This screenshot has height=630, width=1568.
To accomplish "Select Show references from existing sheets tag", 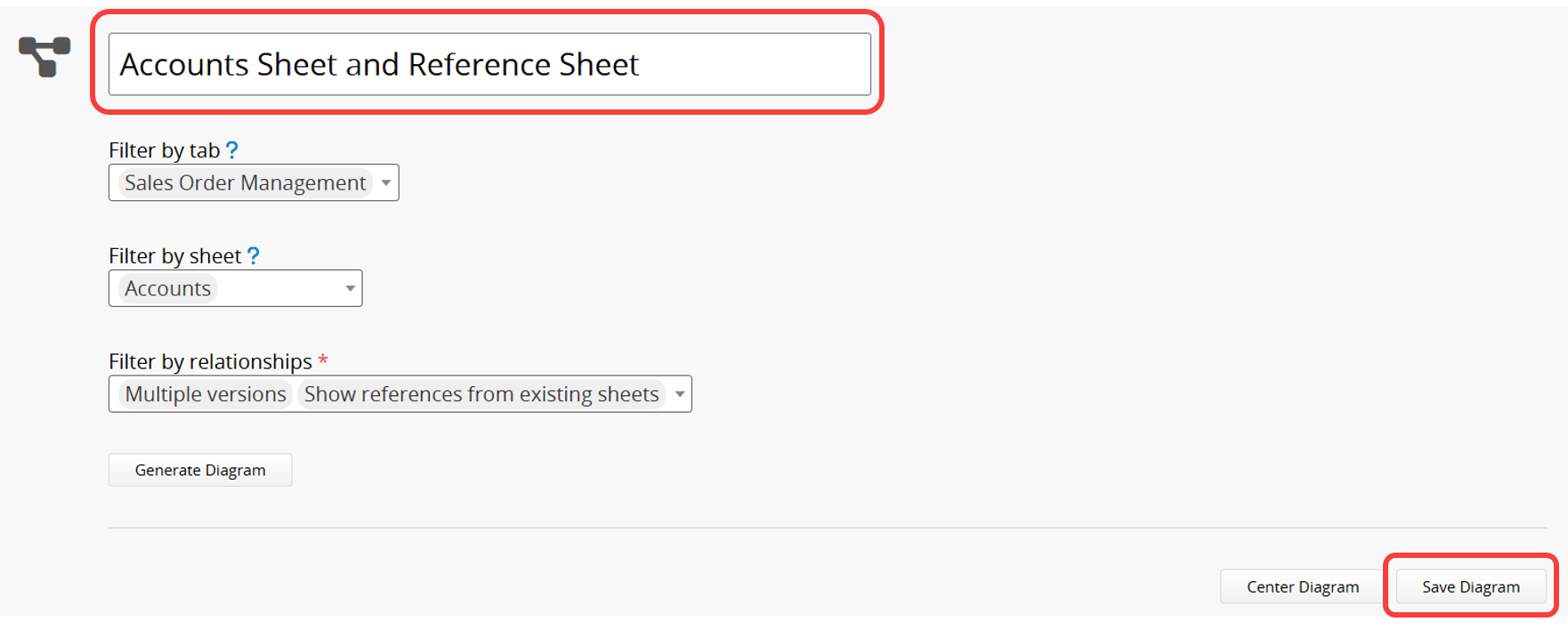I will [x=481, y=394].
